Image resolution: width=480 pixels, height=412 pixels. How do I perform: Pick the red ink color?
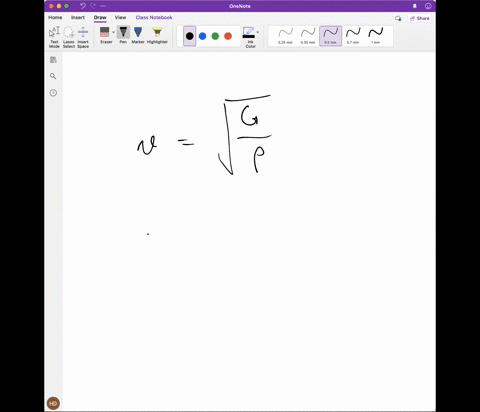[228, 36]
